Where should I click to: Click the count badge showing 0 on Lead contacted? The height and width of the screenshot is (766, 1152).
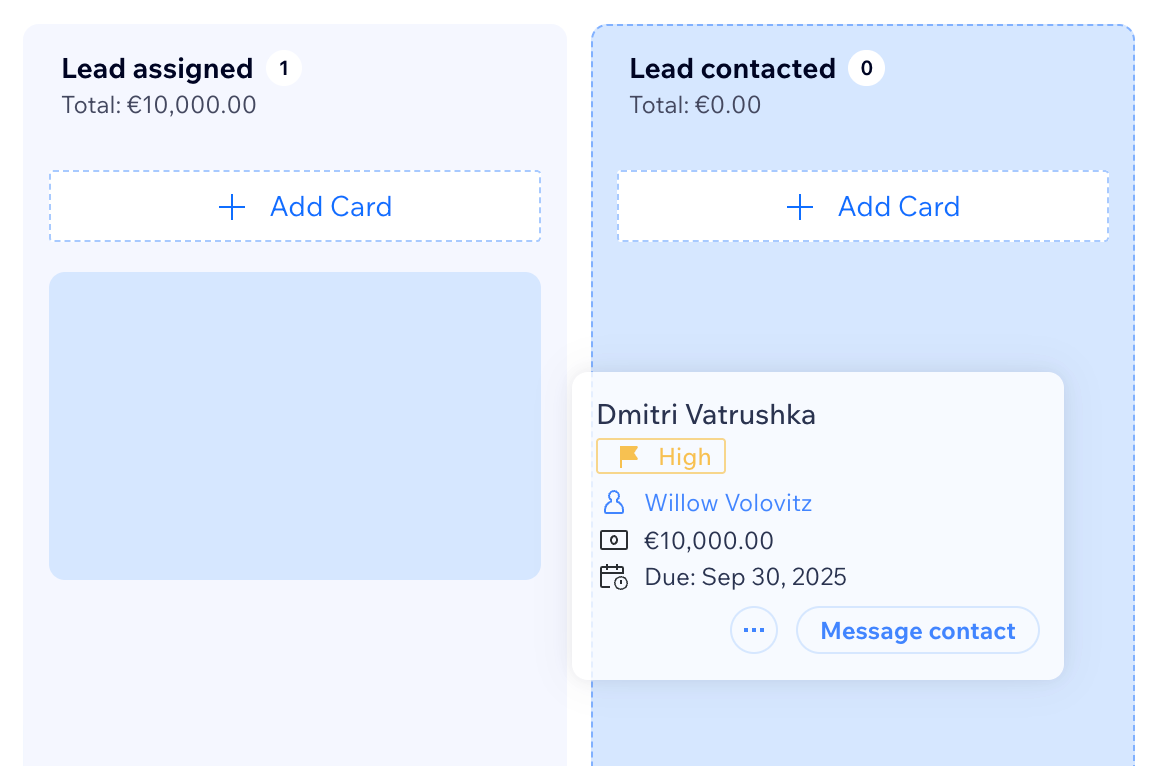click(x=866, y=68)
